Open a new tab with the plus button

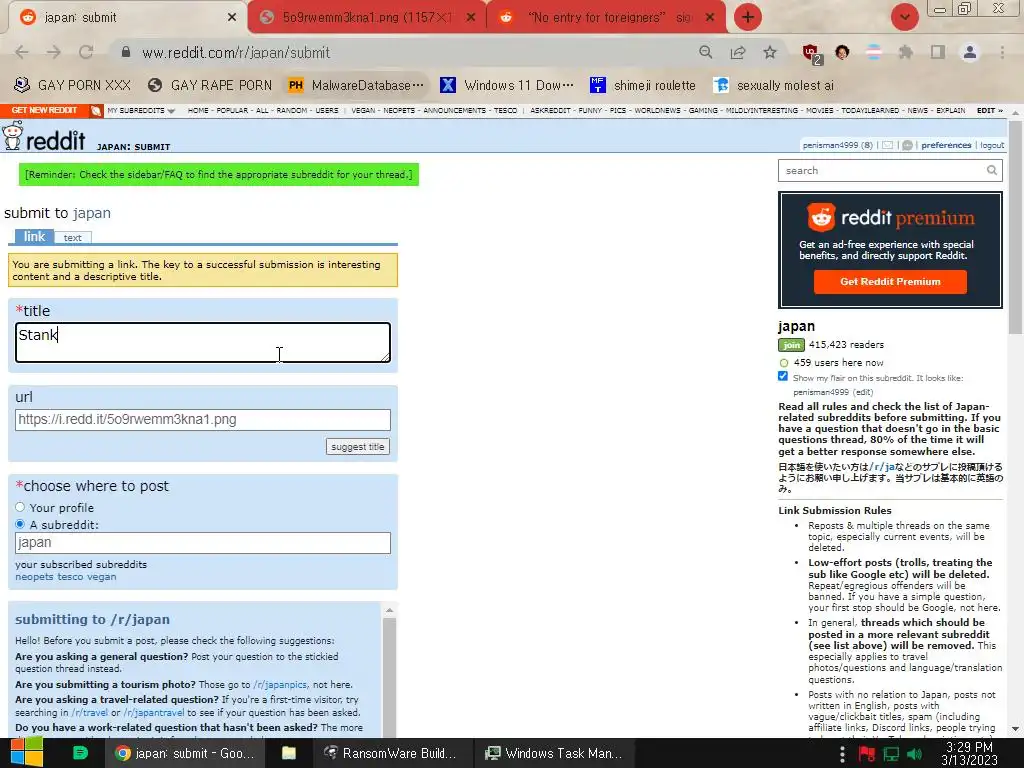tap(748, 17)
